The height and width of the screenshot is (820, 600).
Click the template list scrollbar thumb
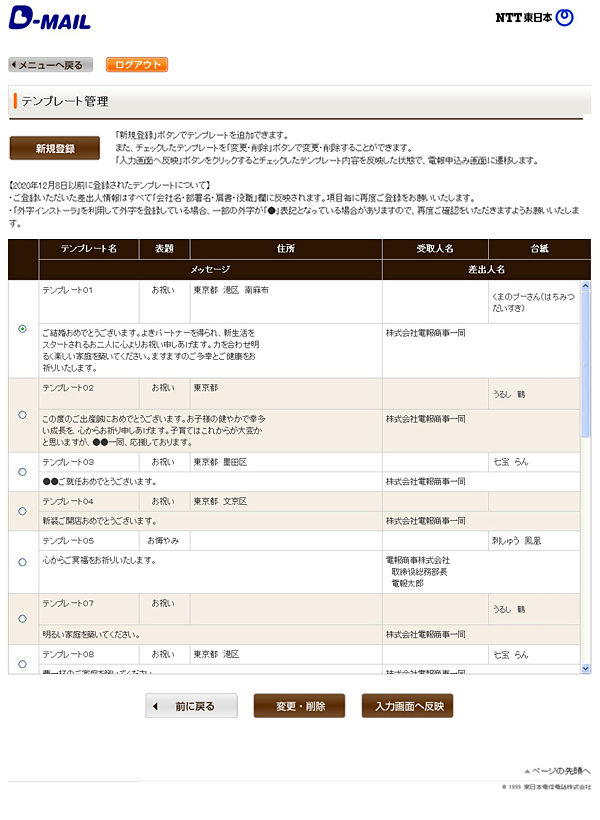point(586,364)
